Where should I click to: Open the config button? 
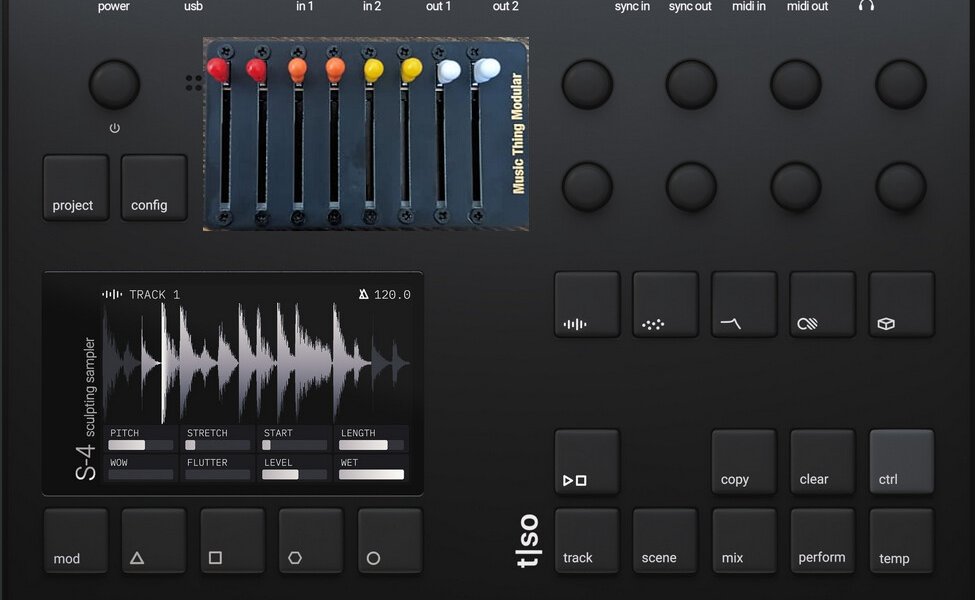[x=154, y=187]
